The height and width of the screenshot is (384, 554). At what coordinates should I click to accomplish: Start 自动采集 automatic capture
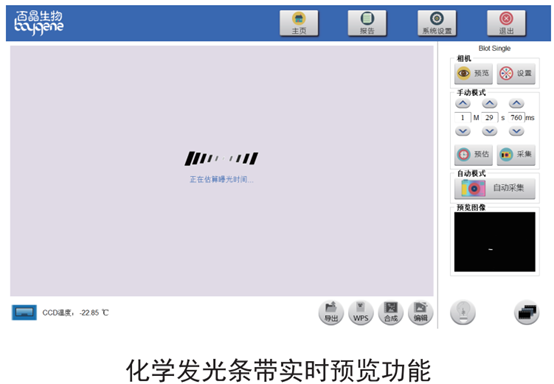point(495,188)
